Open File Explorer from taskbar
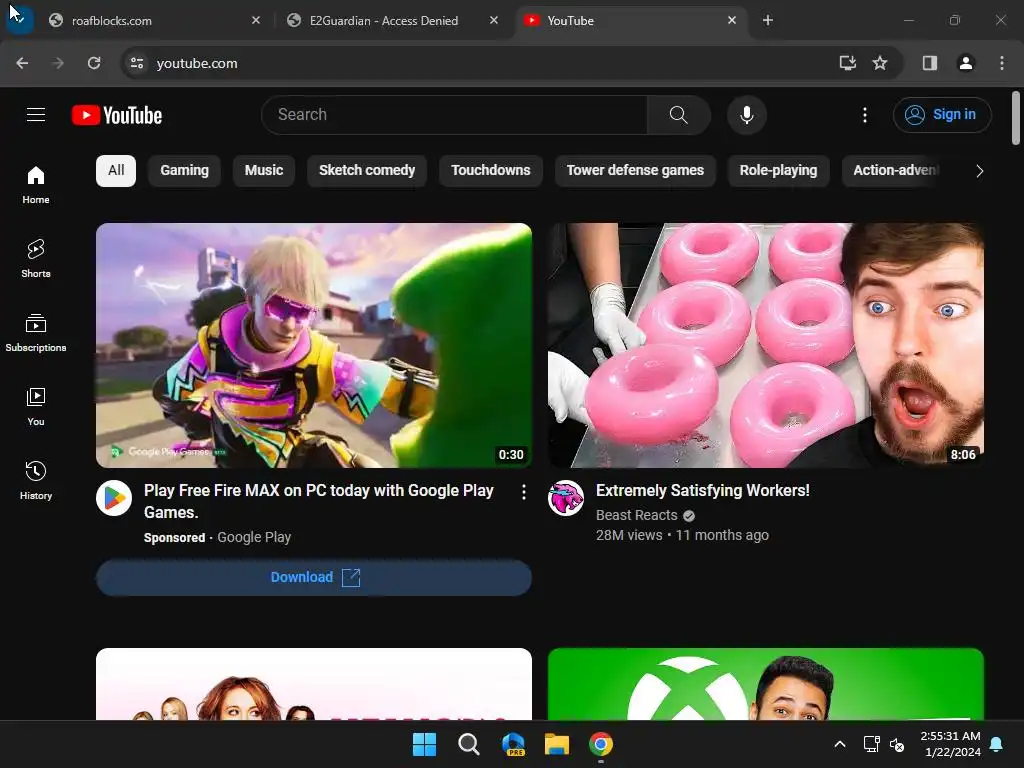Screen dimensions: 1024x768 (557, 744)
